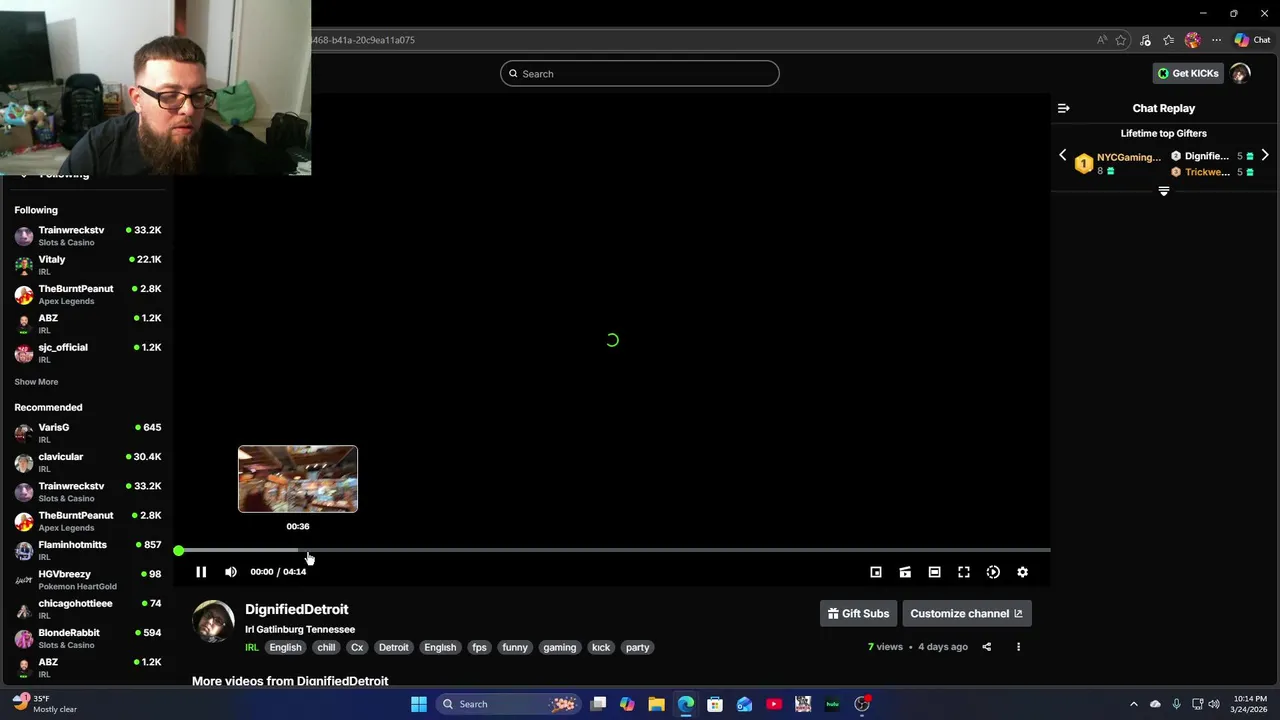1280x720 pixels.
Task: Open the browser profile avatar
Action: pyautogui.click(x=1192, y=40)
